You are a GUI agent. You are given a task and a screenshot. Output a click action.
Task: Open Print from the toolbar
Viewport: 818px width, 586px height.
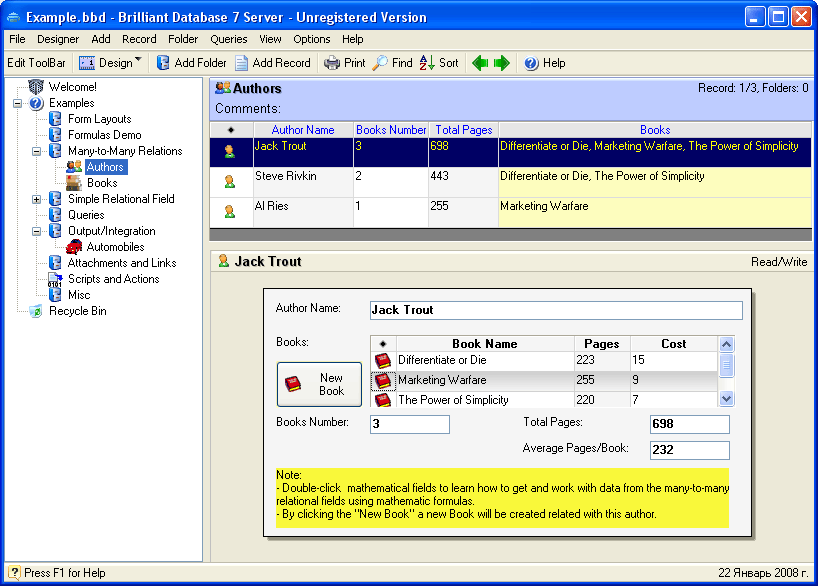(332, 63)
